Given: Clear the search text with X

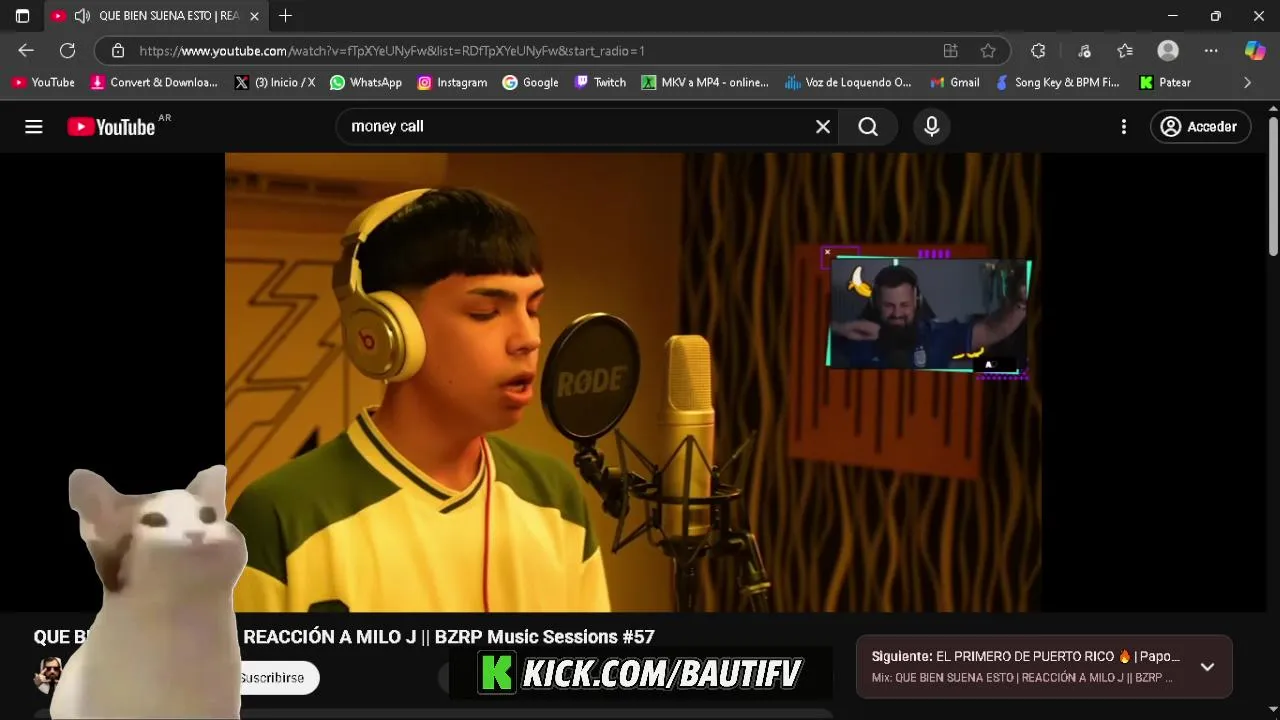Looking at the screenshot, I should pyautogui.click(x=823, y=126).
